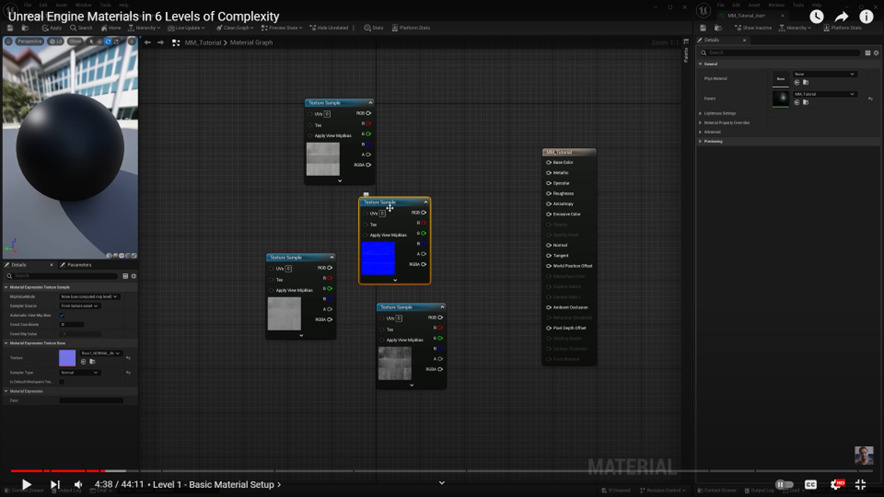This screenshot has height=497, width=884.
Task: Open the Live Update dropdown
Action: click(187, 28)
